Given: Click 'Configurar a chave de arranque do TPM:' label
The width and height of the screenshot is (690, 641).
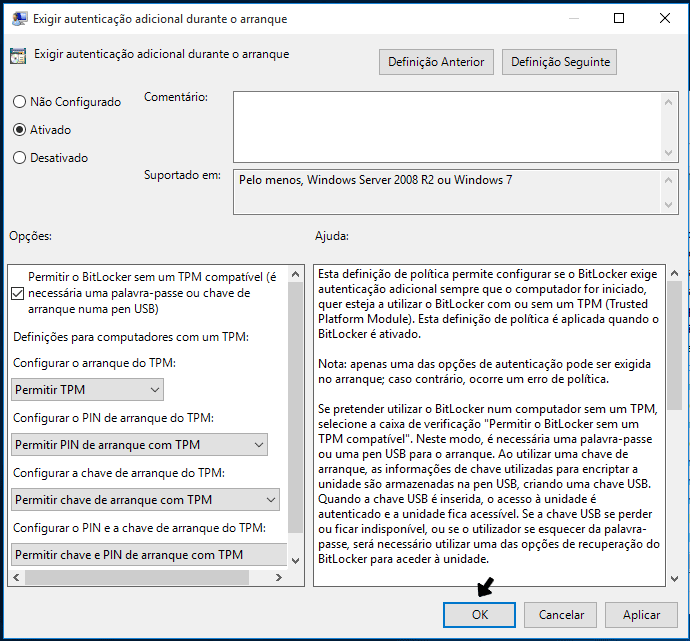Looking at the screenshot, I should click(x=119, y=473).
